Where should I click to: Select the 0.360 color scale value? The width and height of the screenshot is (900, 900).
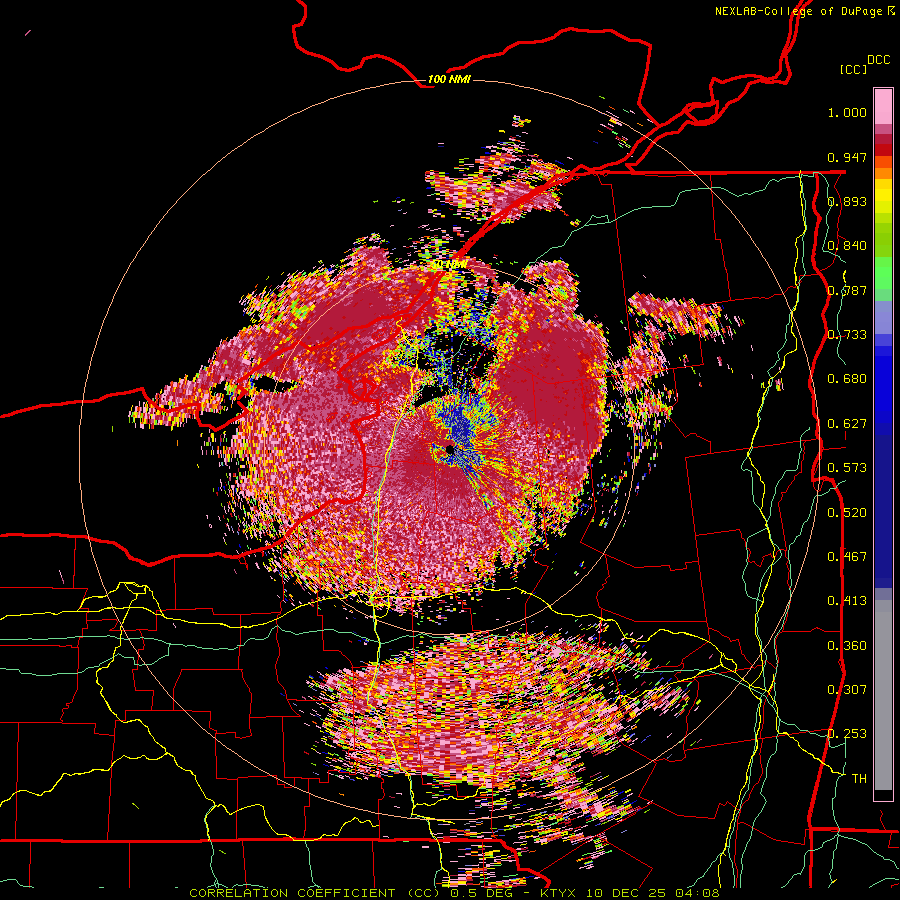coord(847,646)
